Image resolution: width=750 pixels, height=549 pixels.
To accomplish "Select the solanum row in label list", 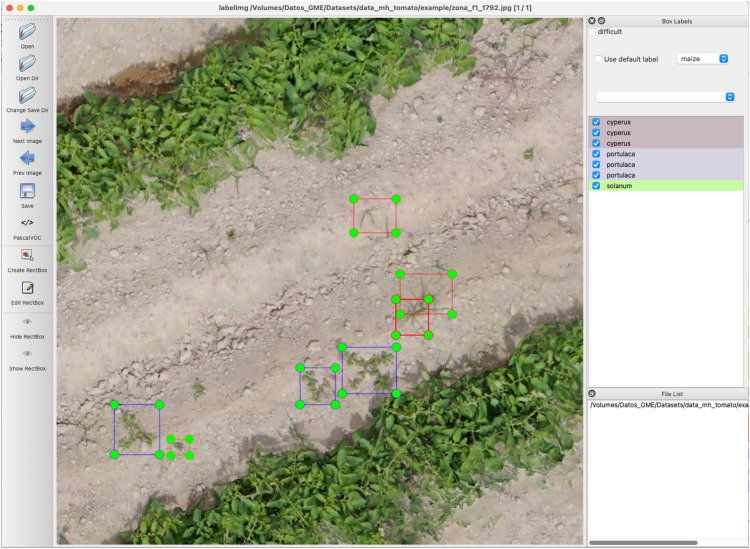I will 666,186.
